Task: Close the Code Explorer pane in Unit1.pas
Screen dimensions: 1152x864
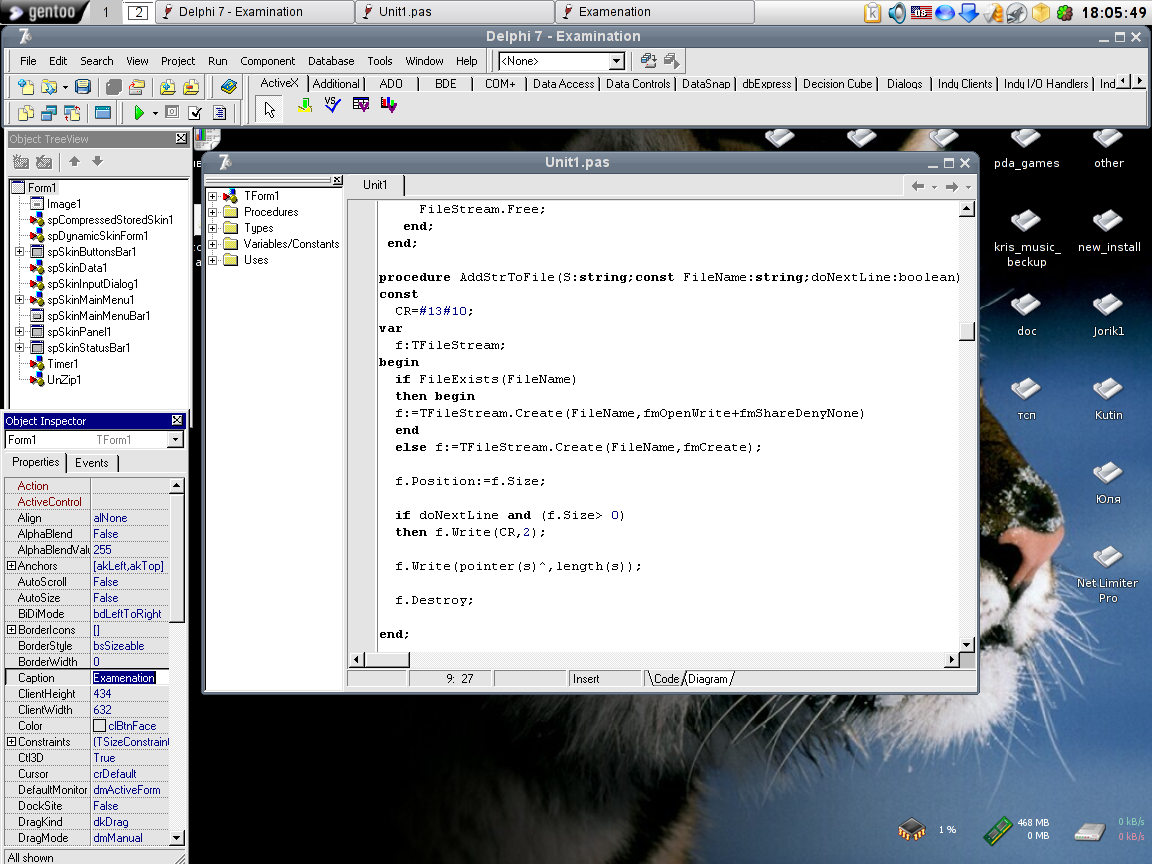Action: (337, 180)
